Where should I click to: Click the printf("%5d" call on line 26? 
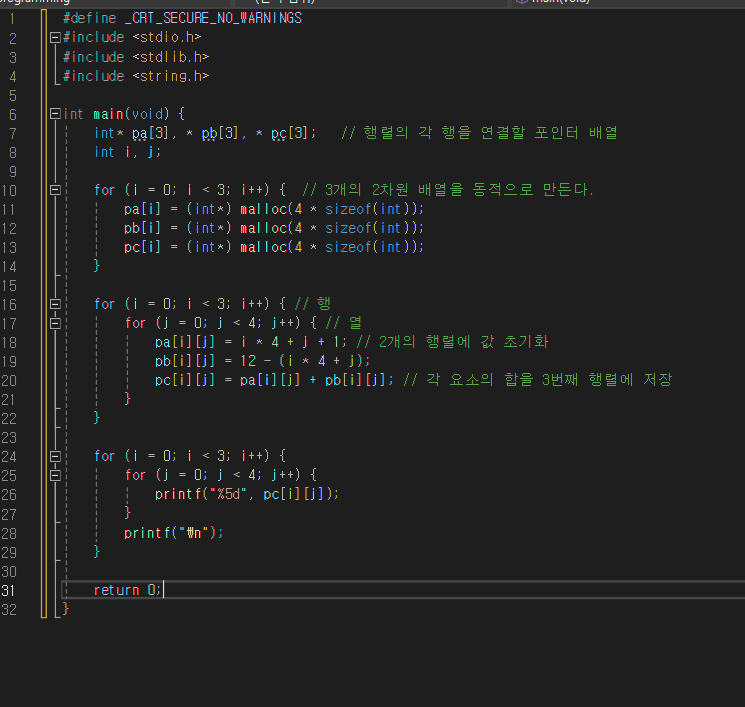coord(247,494)
